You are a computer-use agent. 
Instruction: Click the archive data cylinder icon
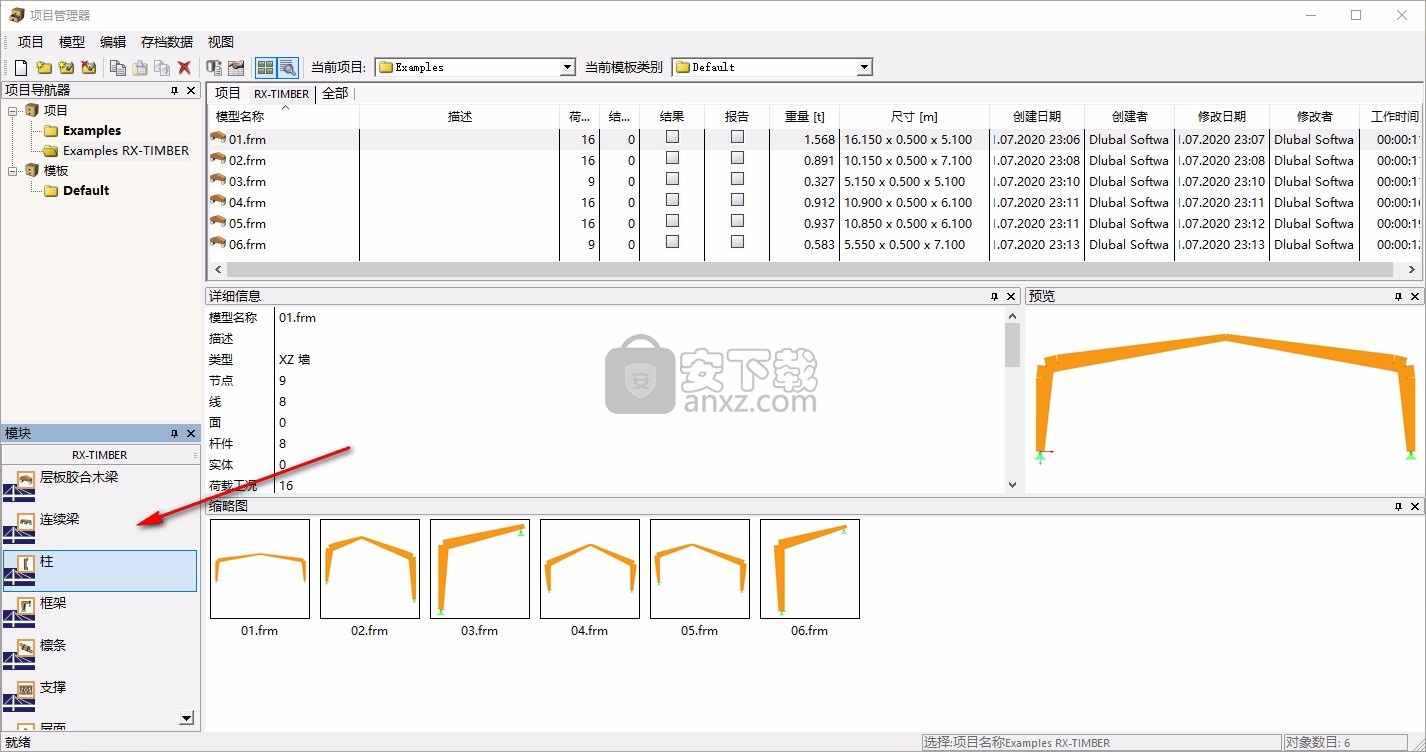pos(214,67)
